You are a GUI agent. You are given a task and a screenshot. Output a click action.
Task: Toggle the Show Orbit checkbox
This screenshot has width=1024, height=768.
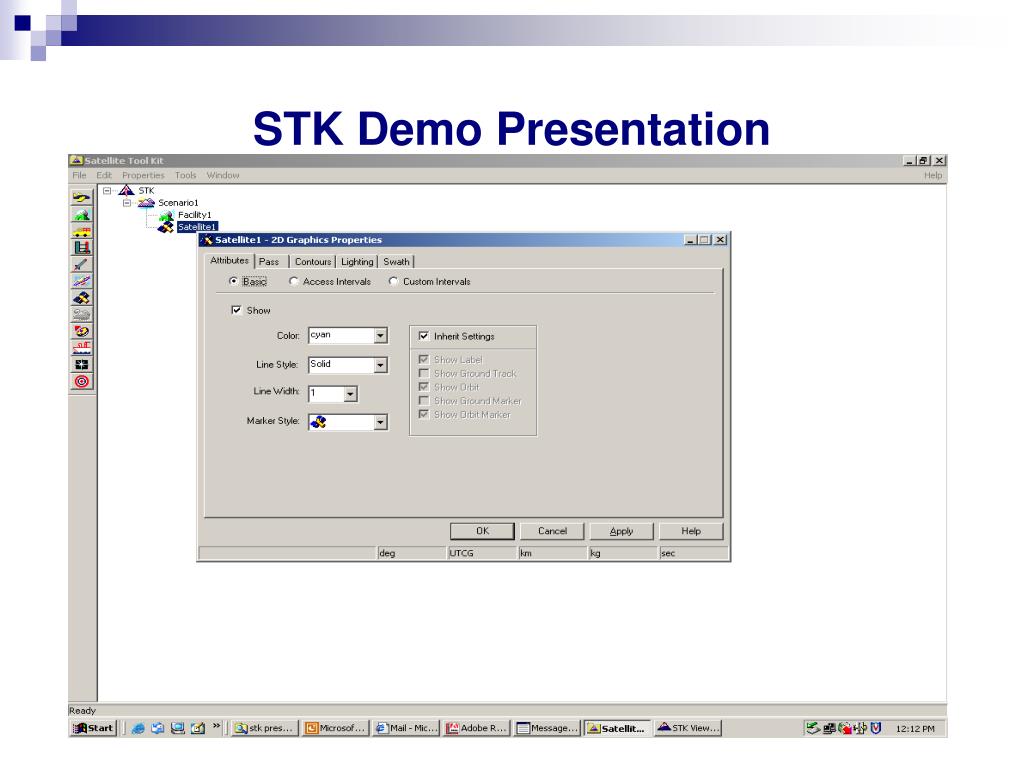pos(424,387)
